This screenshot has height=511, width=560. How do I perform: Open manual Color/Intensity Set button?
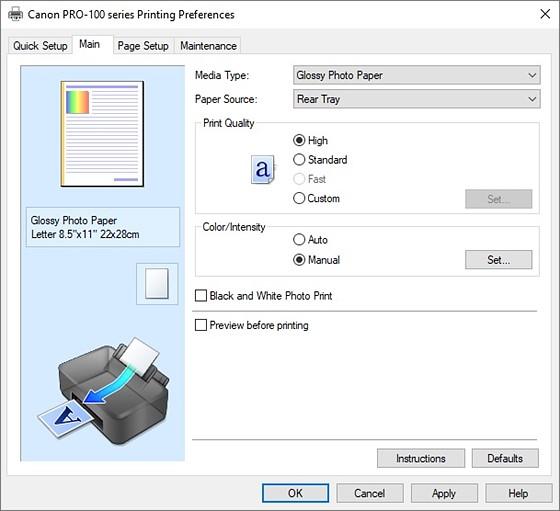499,260
